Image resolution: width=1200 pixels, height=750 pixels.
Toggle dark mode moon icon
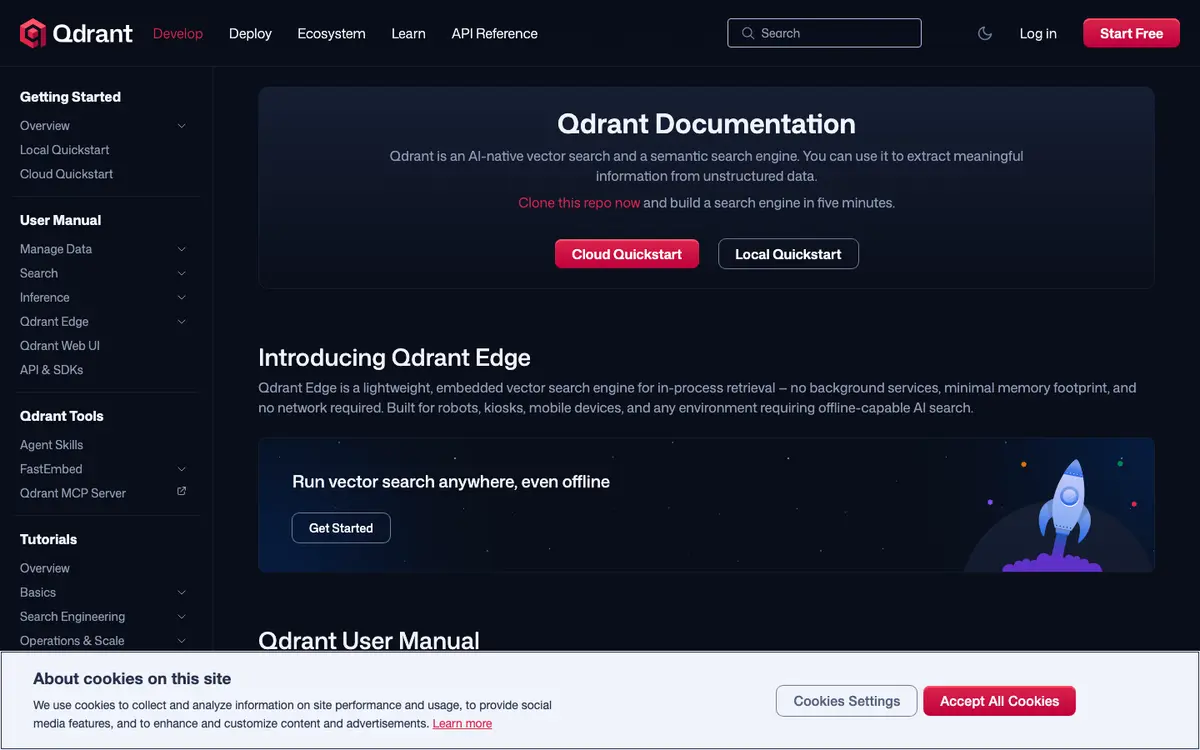[985, 33]
